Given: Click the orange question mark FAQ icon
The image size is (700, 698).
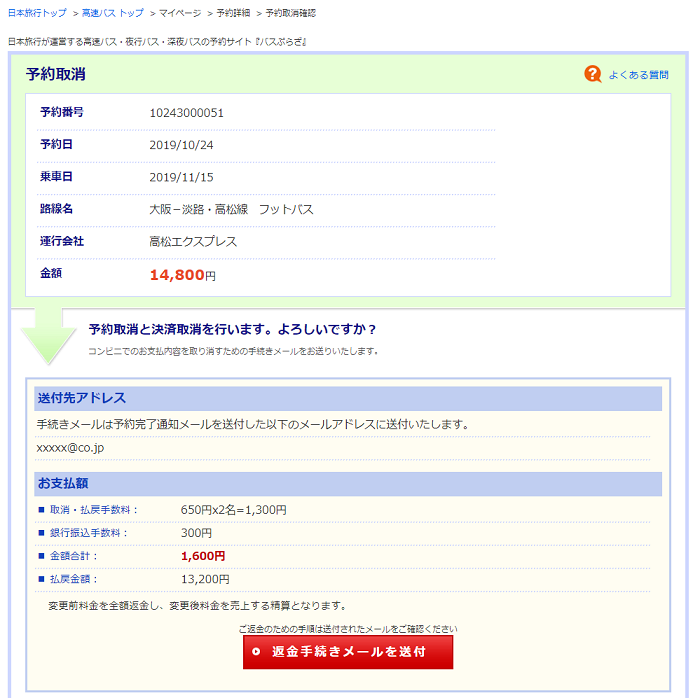Looking at the screenshot, I should (x=593, y=74).
